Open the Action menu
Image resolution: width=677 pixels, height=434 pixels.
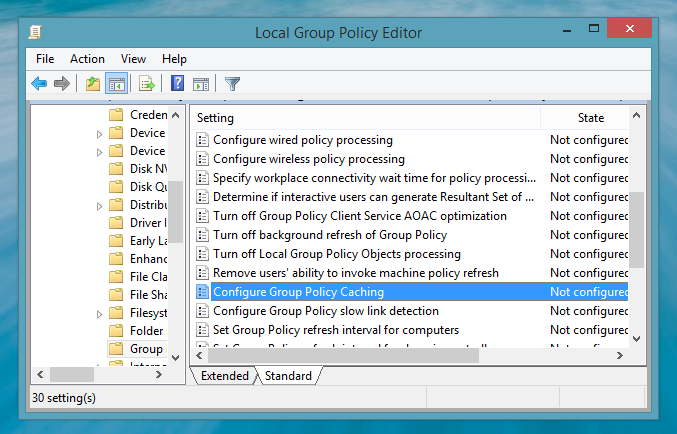tap(87, 59)
